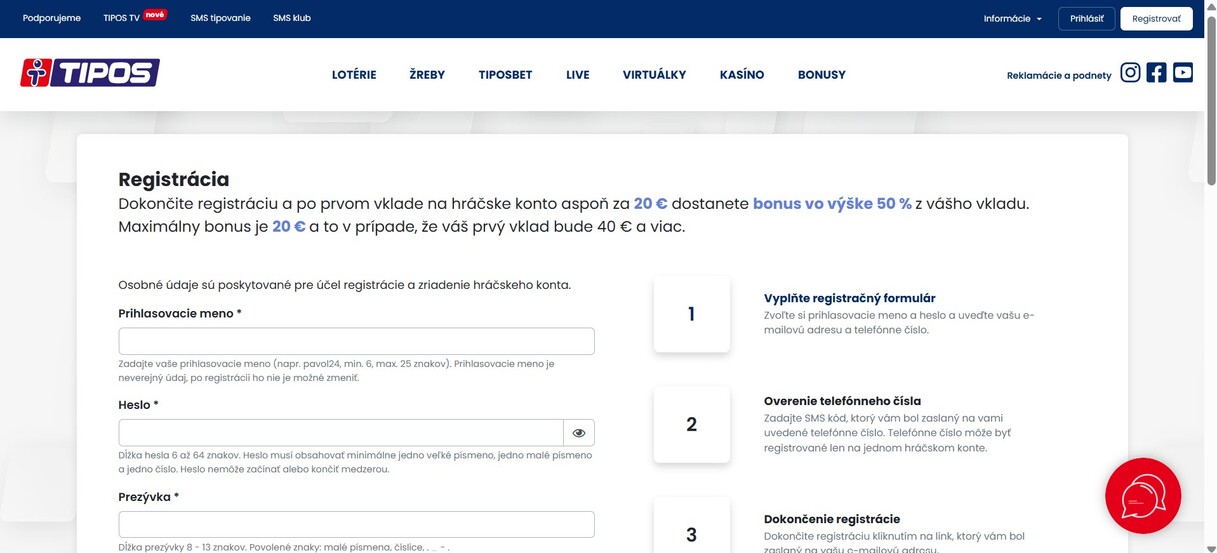The width and height of the screenshot is (1217, 553).
Task: Click the TIPOS logo
Action: 90,73
